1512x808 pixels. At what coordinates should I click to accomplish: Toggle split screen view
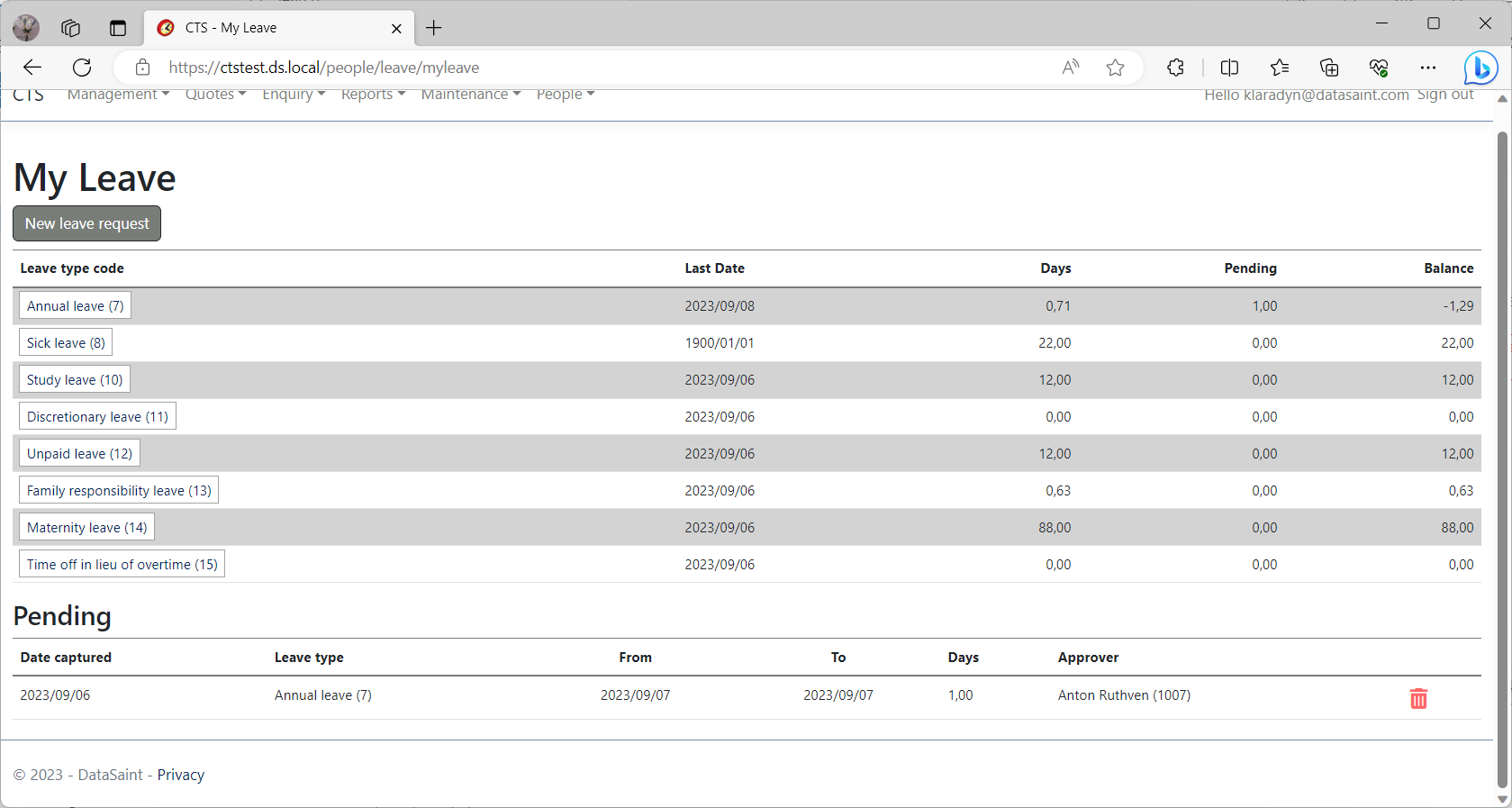(1229, 68)
